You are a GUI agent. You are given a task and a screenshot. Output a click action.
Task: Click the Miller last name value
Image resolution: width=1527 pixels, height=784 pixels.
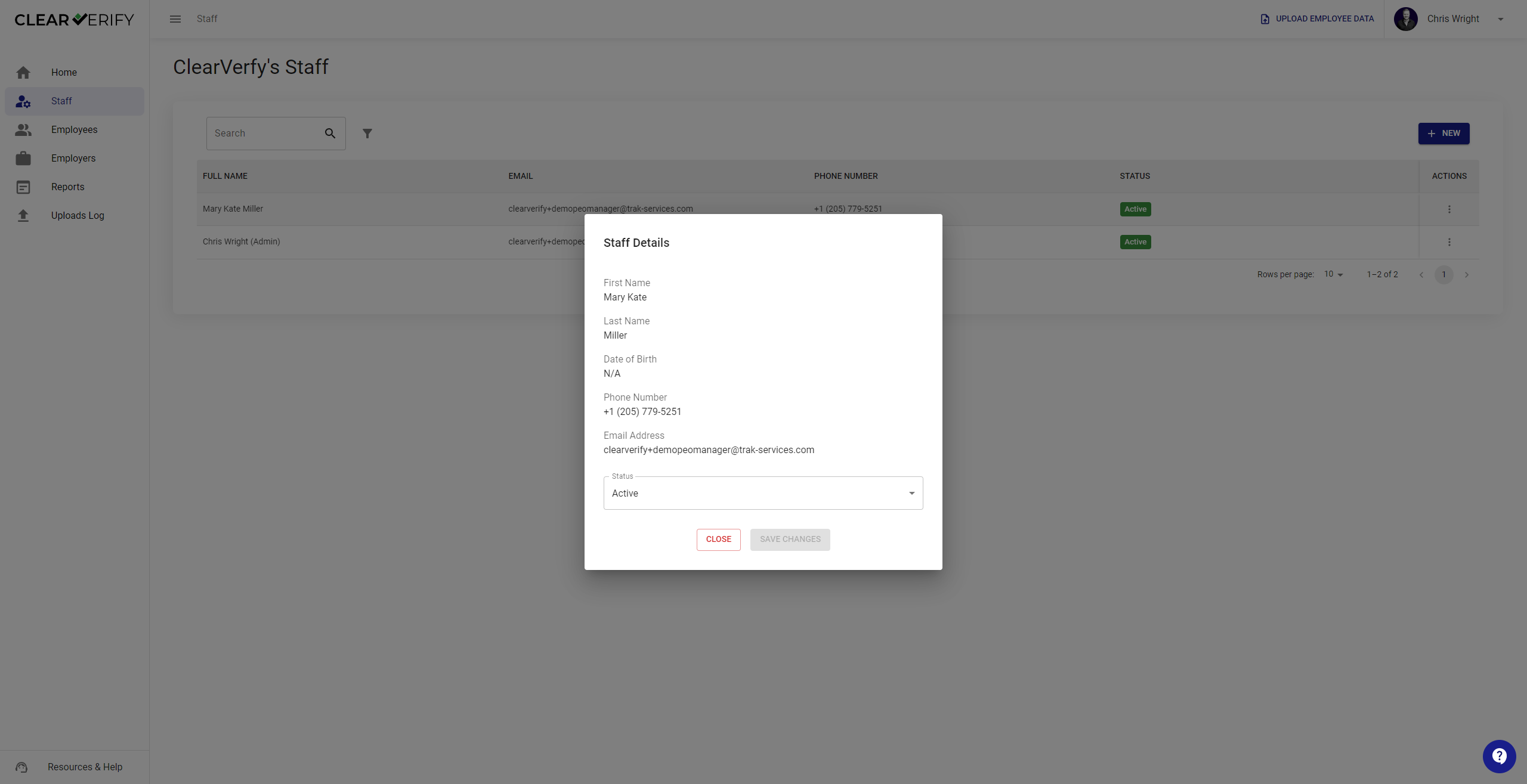click(616, 336)
